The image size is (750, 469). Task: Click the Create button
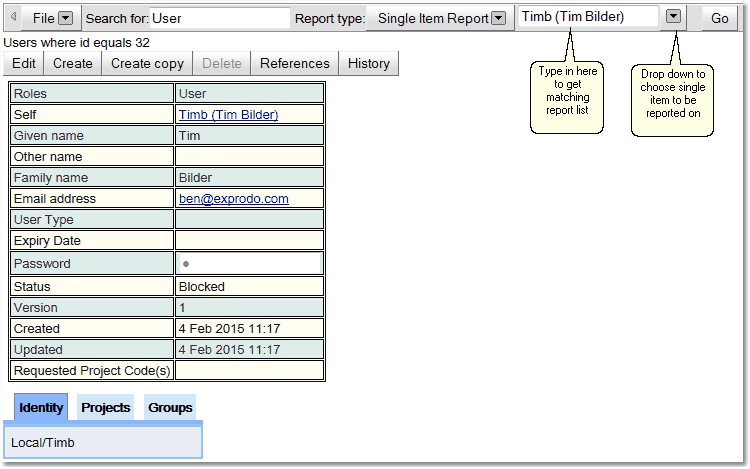(x=73, y=63)
